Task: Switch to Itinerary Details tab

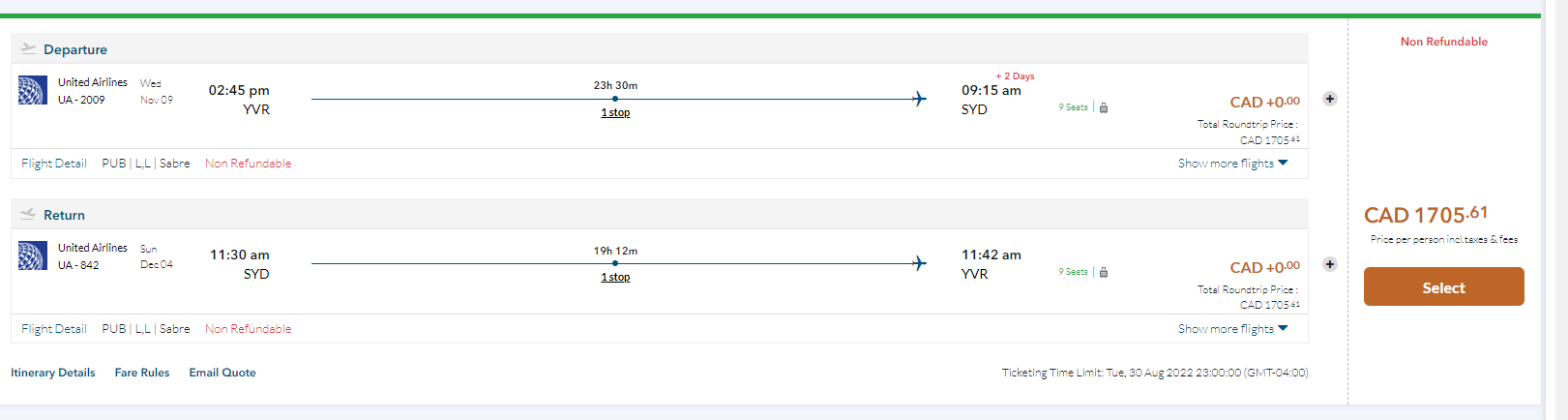Action: 53,373
